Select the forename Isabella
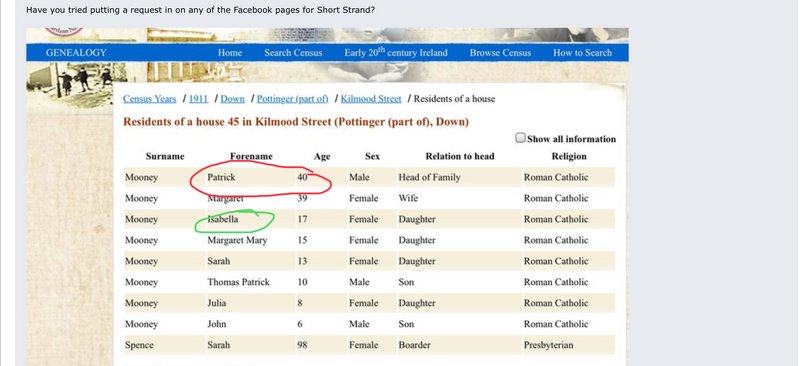Viewport: 800px width, 366px height. 223,219
